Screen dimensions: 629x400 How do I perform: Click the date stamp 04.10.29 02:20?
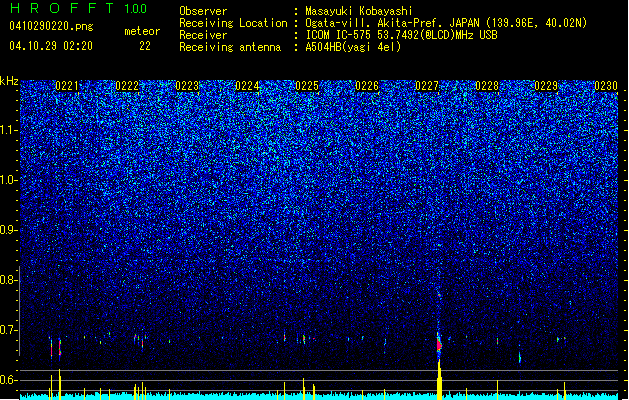tap(51, 46)
